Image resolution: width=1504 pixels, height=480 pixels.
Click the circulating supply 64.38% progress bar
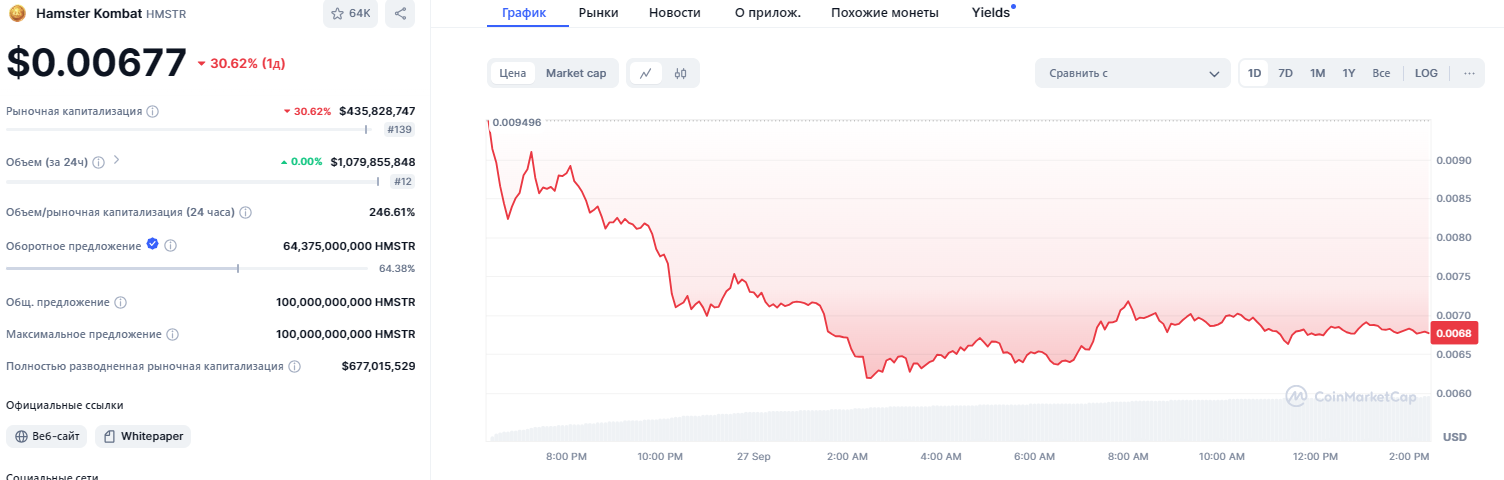(187, 268)
